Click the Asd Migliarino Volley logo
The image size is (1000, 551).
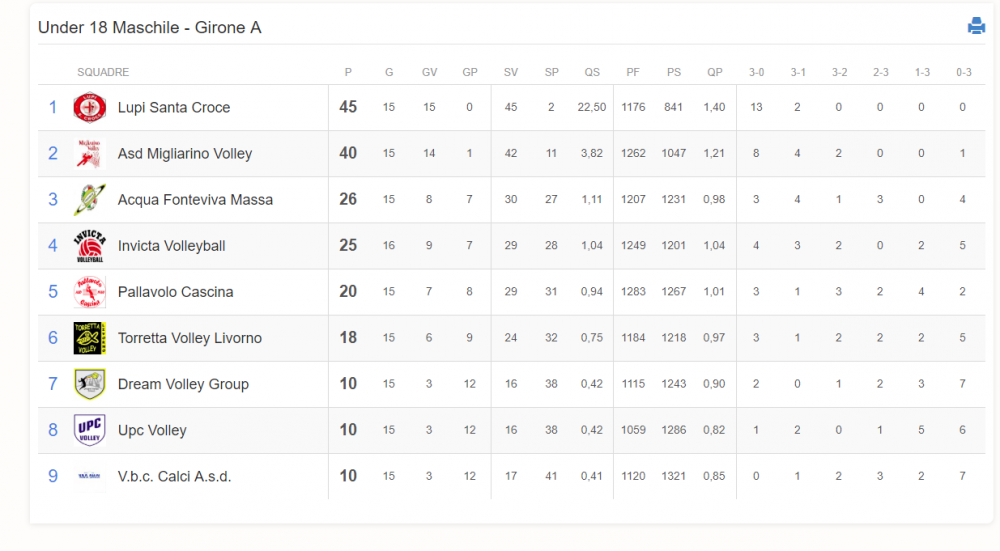pos(89,154)
